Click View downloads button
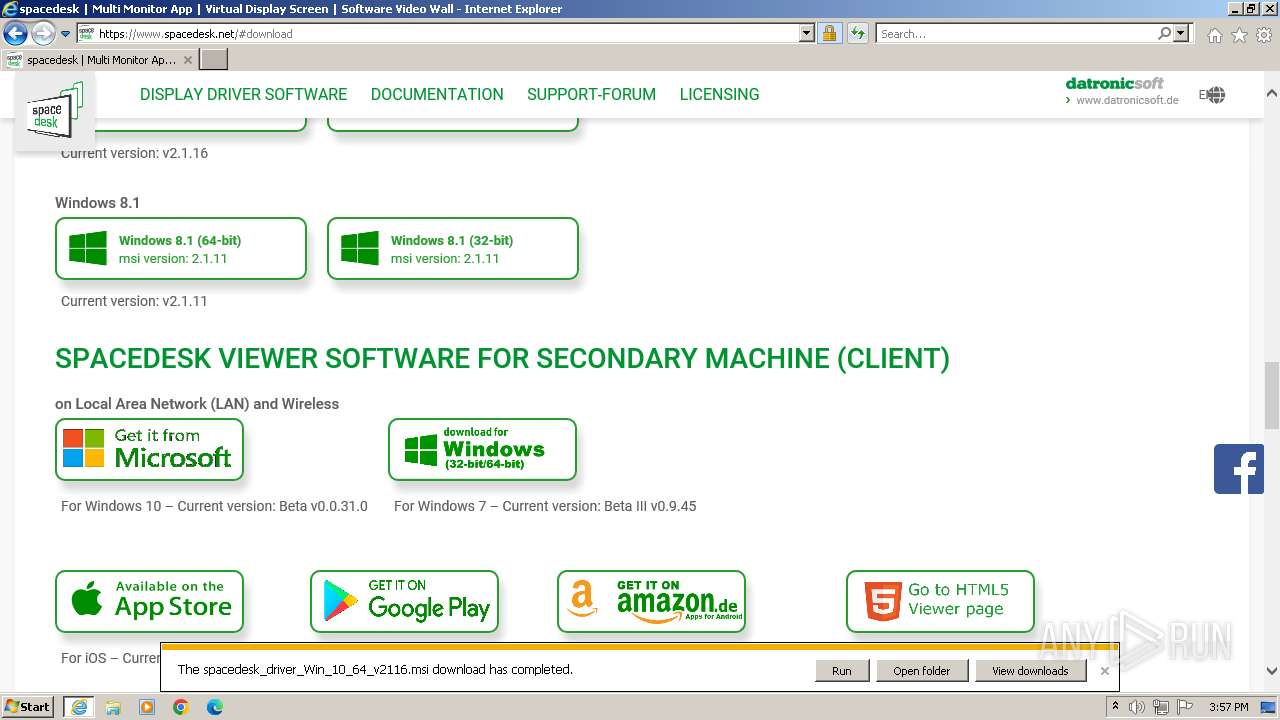 point(1030,671)
